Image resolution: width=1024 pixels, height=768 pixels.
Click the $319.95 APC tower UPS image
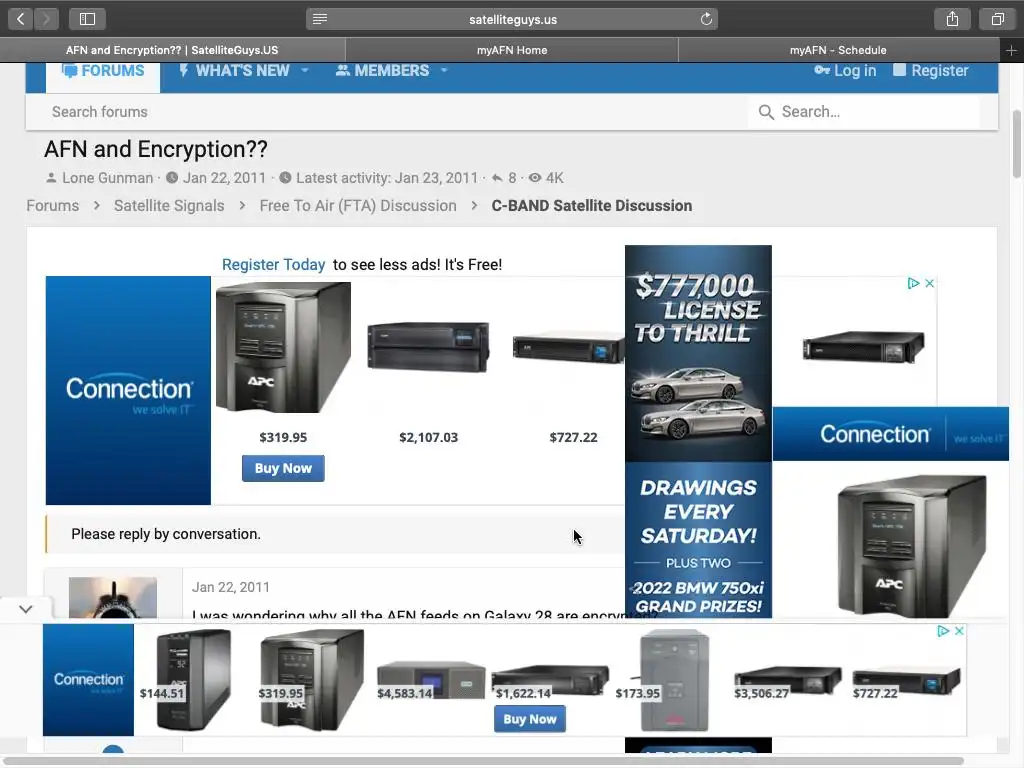283,347
